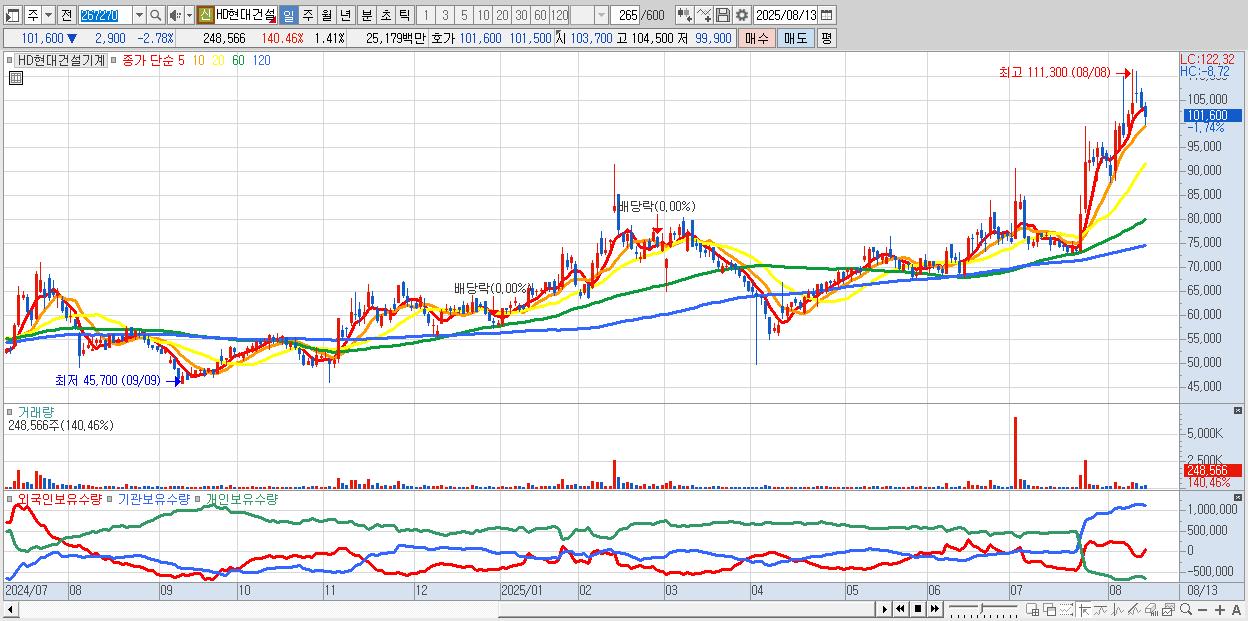Image resolution: width=1248 pixels, height=621 pixels.
Task: Click the candle count field showing 265
Action: 625,15
